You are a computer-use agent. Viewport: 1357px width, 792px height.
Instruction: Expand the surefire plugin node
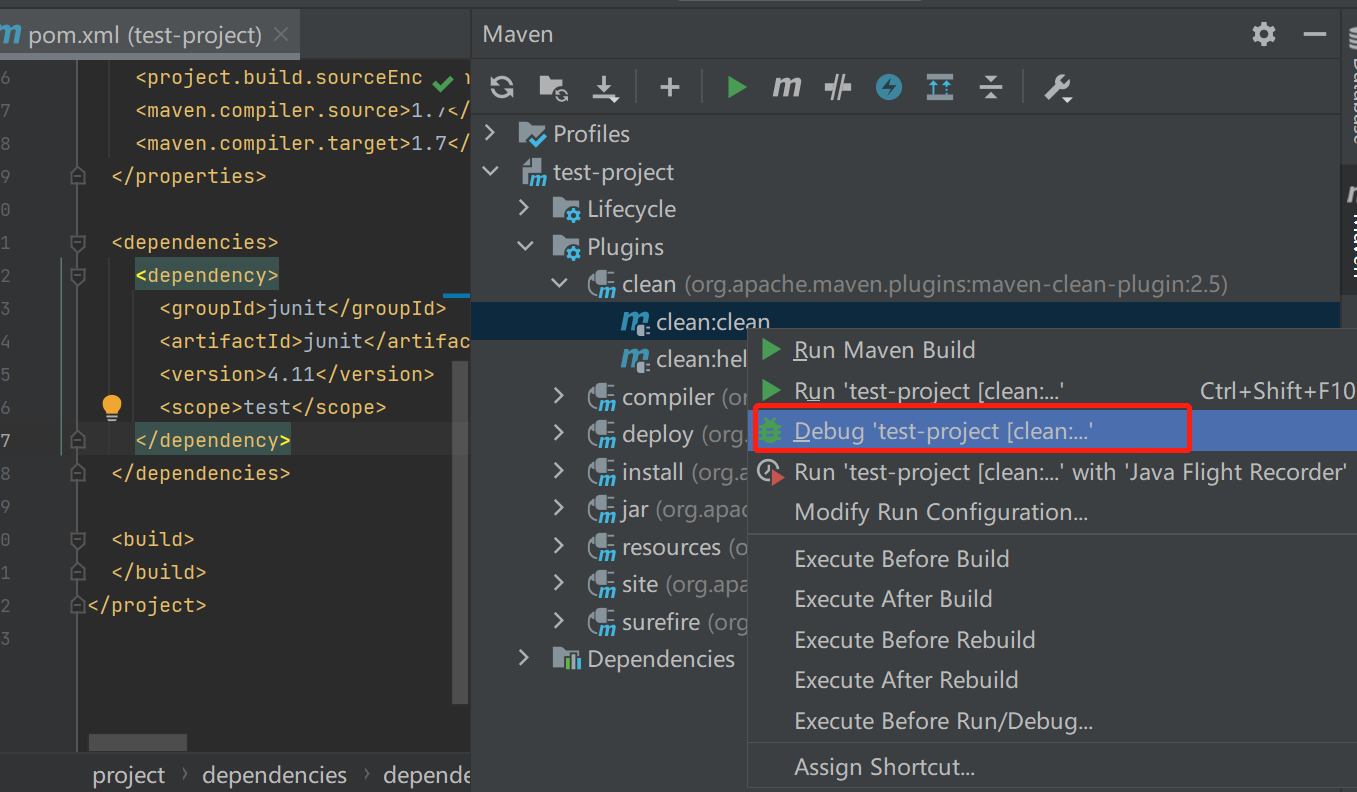[559, 622]
